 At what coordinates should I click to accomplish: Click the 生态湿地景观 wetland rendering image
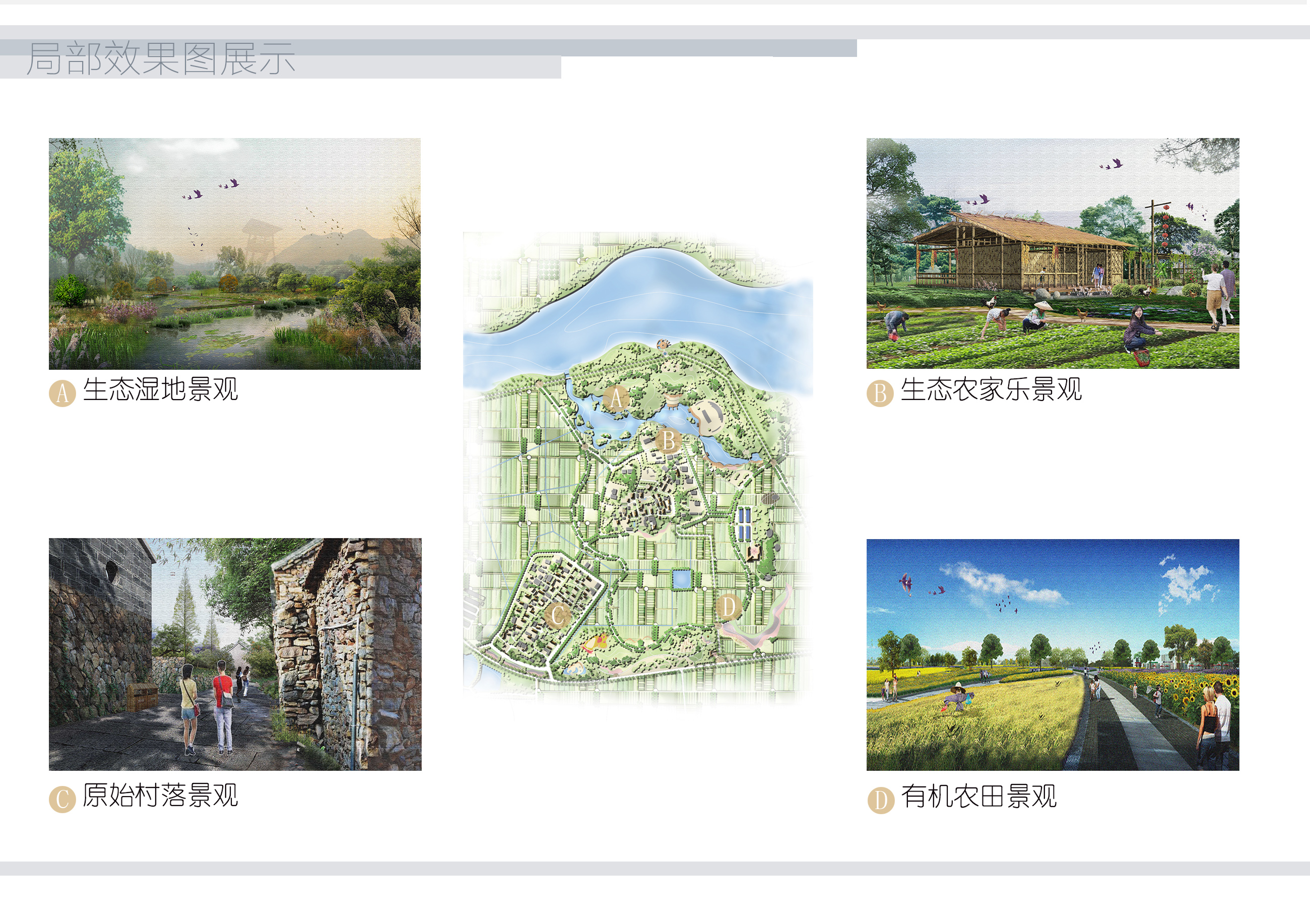tap(234, 254)
